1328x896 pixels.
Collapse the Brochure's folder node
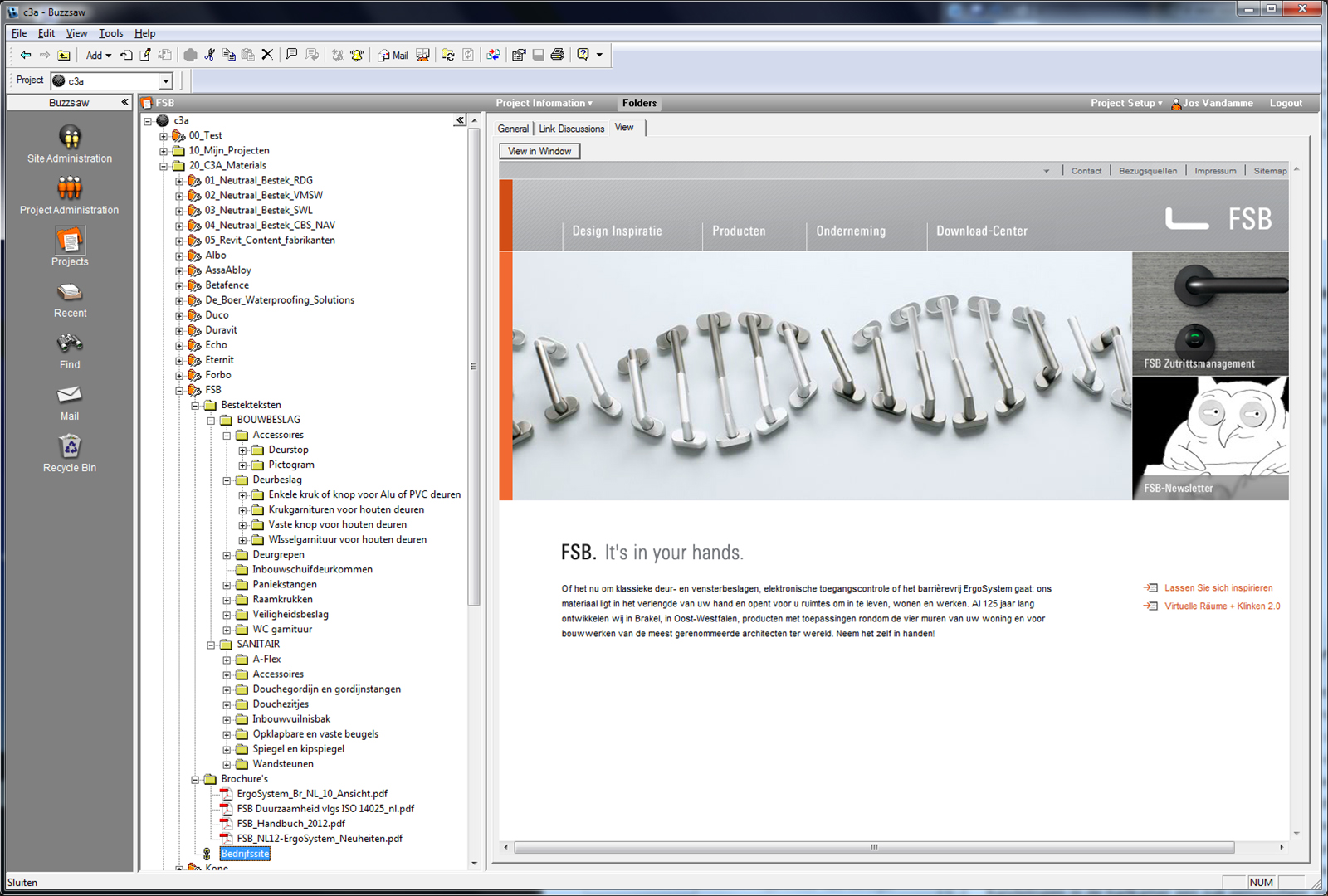195,779
